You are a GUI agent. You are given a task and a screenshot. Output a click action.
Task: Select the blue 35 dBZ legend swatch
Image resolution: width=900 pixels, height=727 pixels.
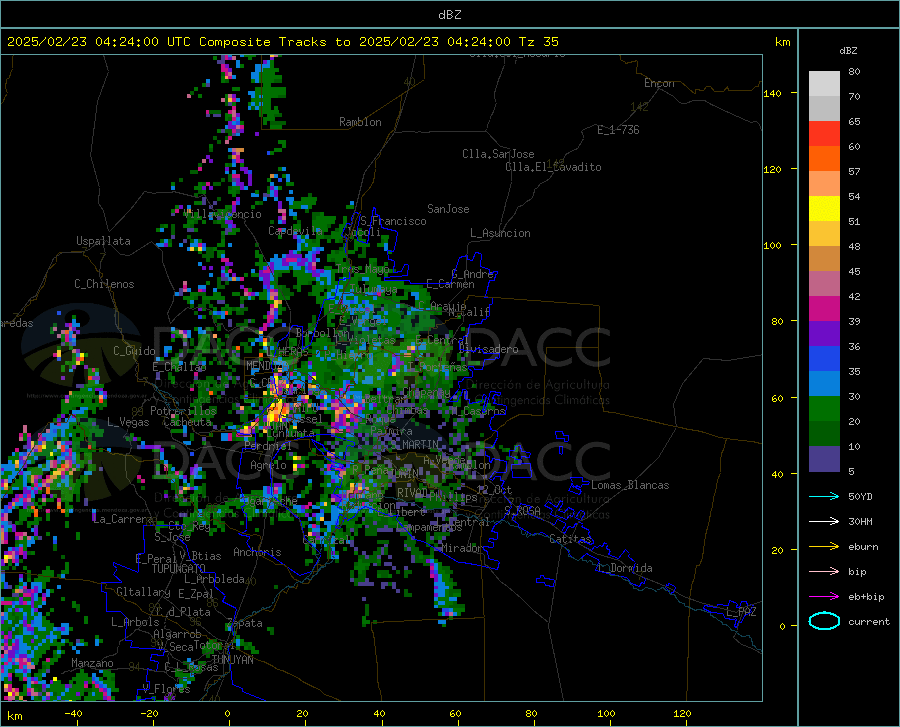pyautogui.click(x=824, y=359)
